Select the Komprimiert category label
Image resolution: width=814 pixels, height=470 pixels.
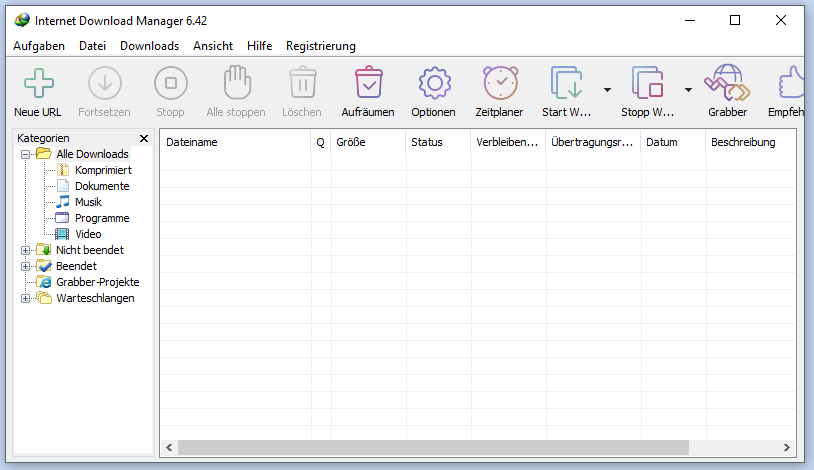pyautogui.click(x=103, y=170)
